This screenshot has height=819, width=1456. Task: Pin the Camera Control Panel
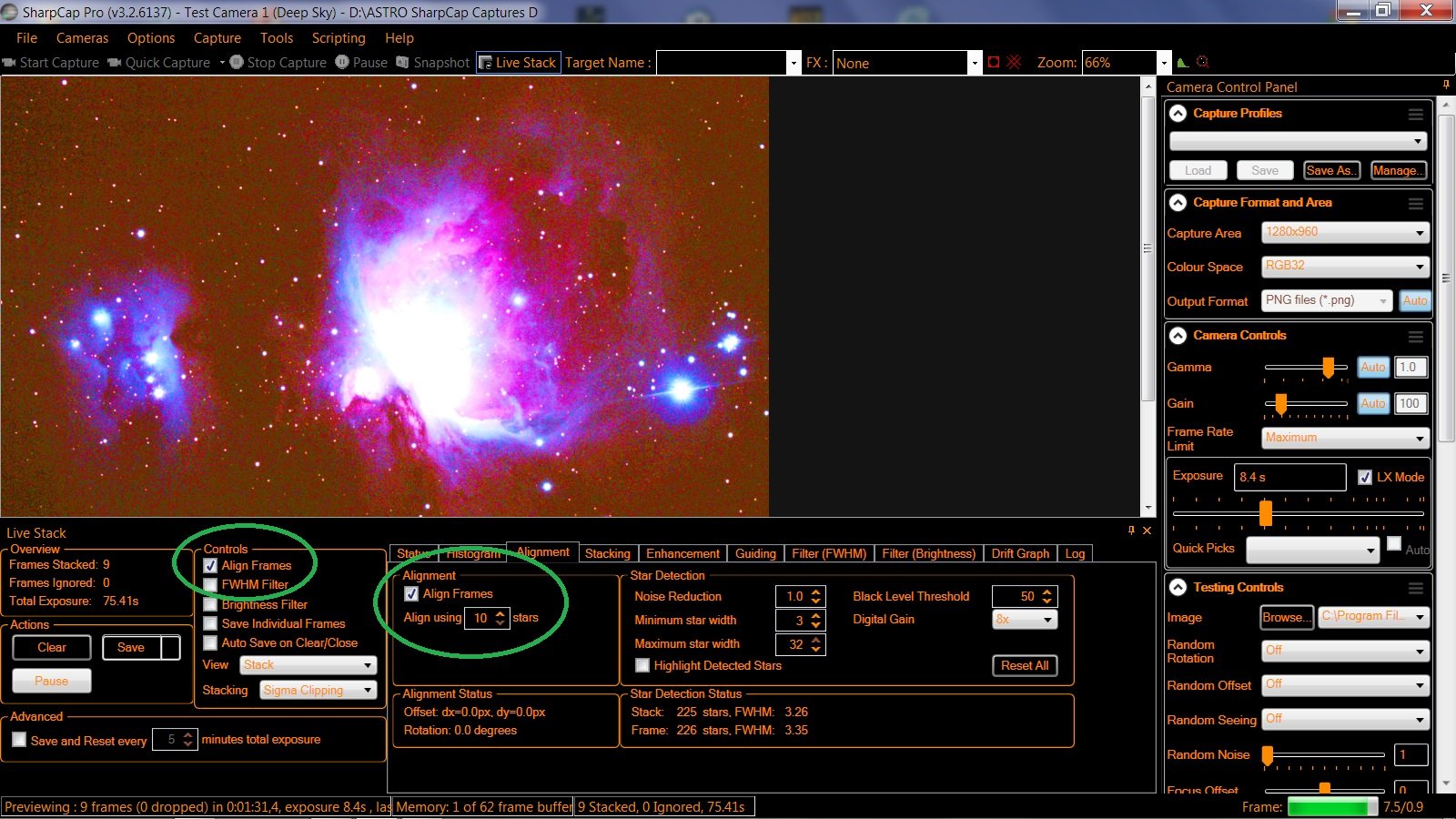1446,86
